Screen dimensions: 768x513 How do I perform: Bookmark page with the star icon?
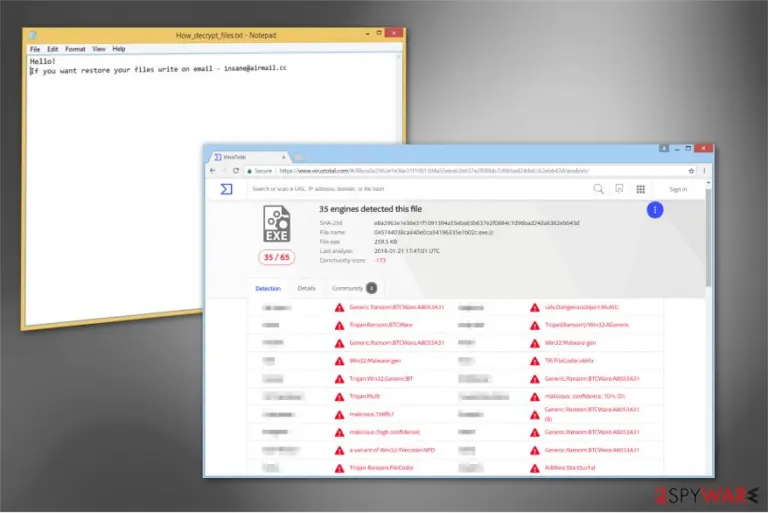(x=691, y=171)
